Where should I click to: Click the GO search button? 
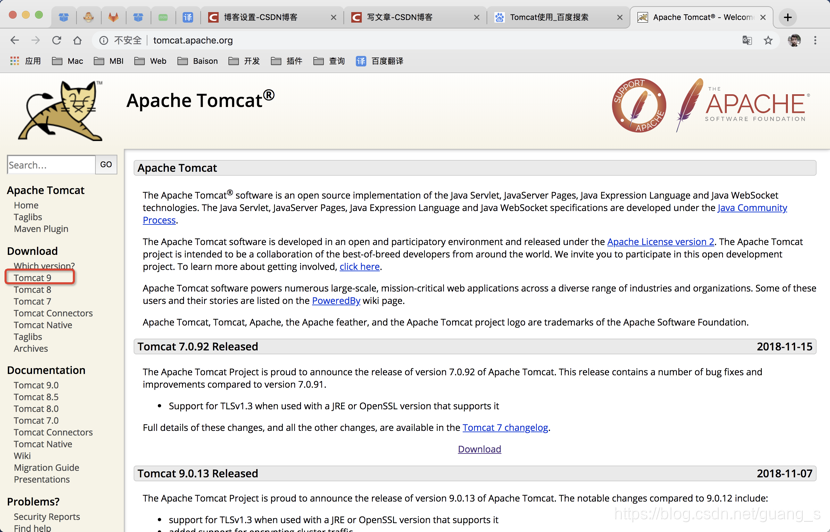click(x=106, y=165)
